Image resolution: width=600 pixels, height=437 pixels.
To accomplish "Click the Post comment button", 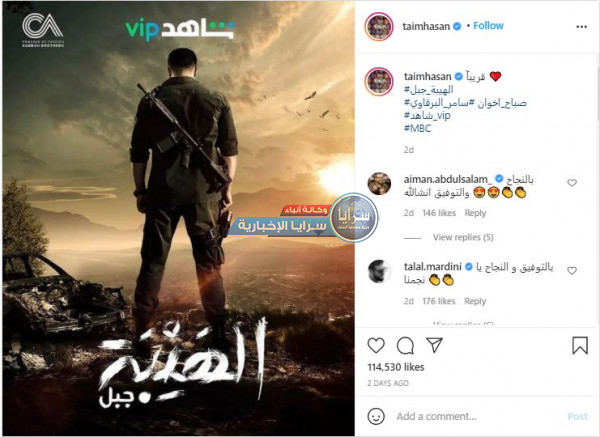I will pos(577,416).
